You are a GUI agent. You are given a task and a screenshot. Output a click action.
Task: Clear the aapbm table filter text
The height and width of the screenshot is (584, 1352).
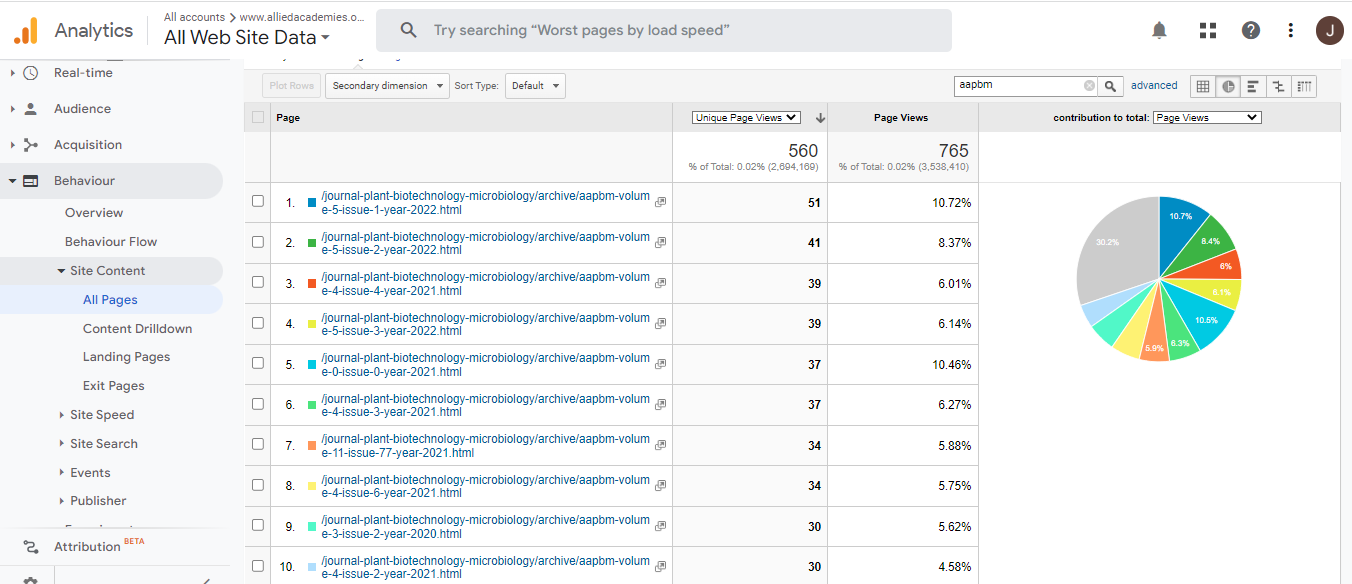click(x=1089, y=86)
